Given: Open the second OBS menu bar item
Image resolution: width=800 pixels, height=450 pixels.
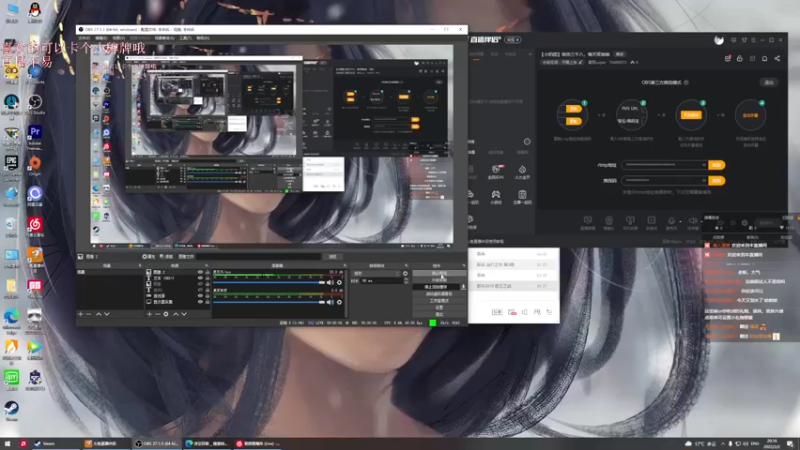Looking at the screenshot, I should coord(102,38).
